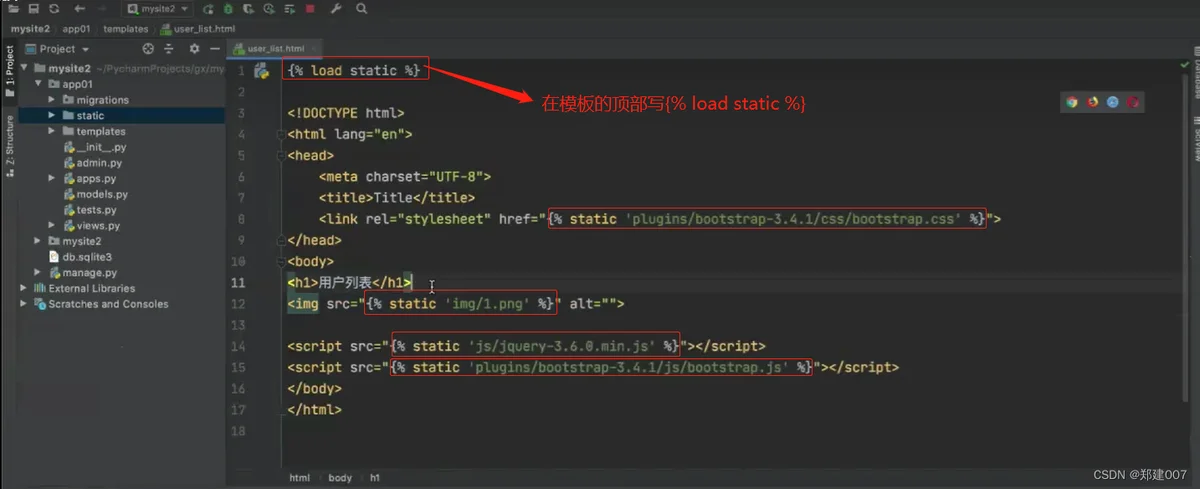Fold the html tag at line 4 gutter
Image resolution: width=1200 pixels, height=489 pixels.
point(279,134)
